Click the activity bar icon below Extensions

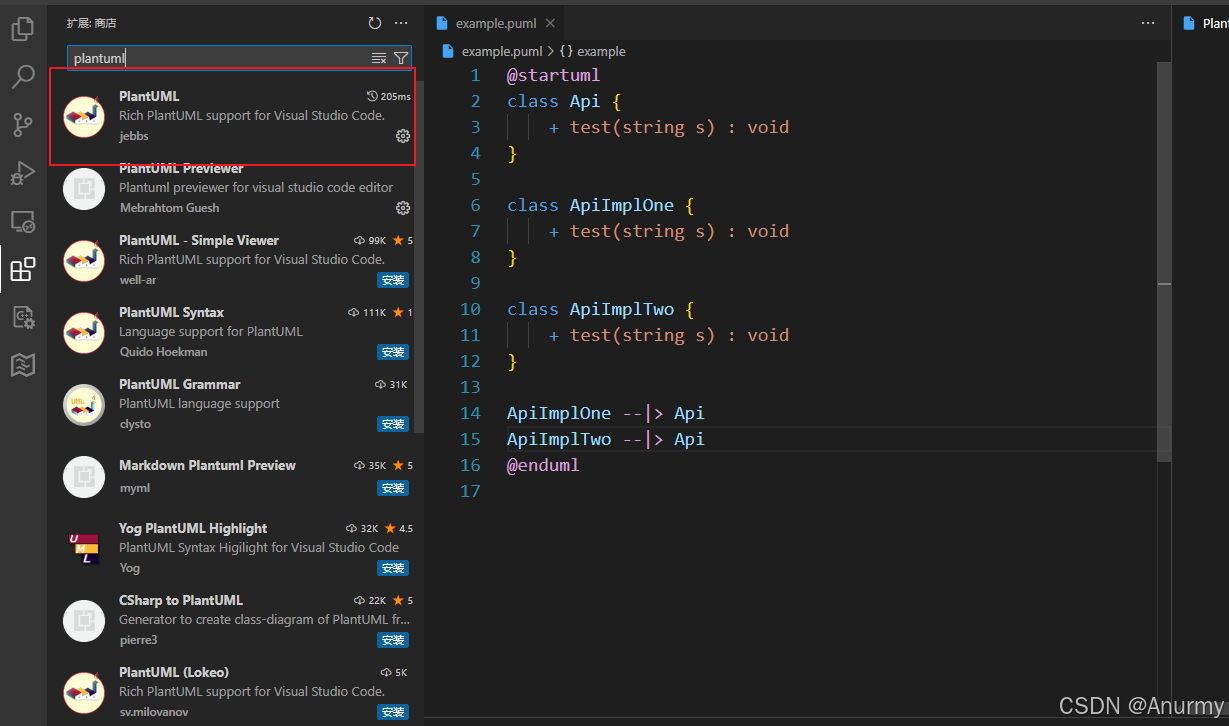pos(22,317)
